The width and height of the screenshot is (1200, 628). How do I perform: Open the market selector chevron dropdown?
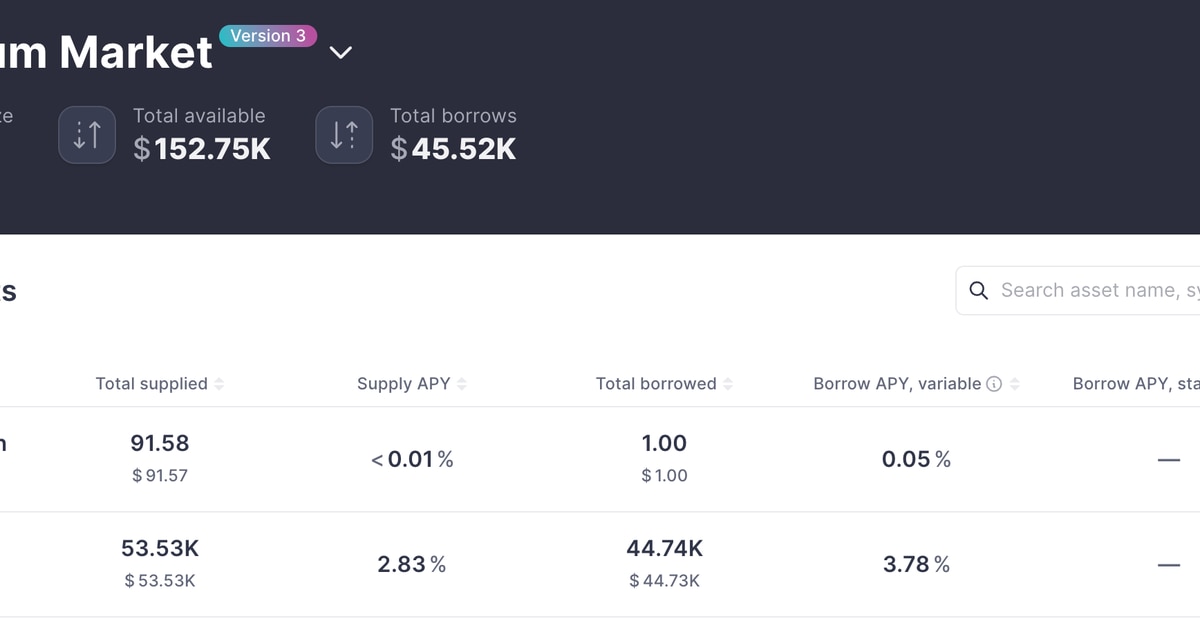pos(341,52)
